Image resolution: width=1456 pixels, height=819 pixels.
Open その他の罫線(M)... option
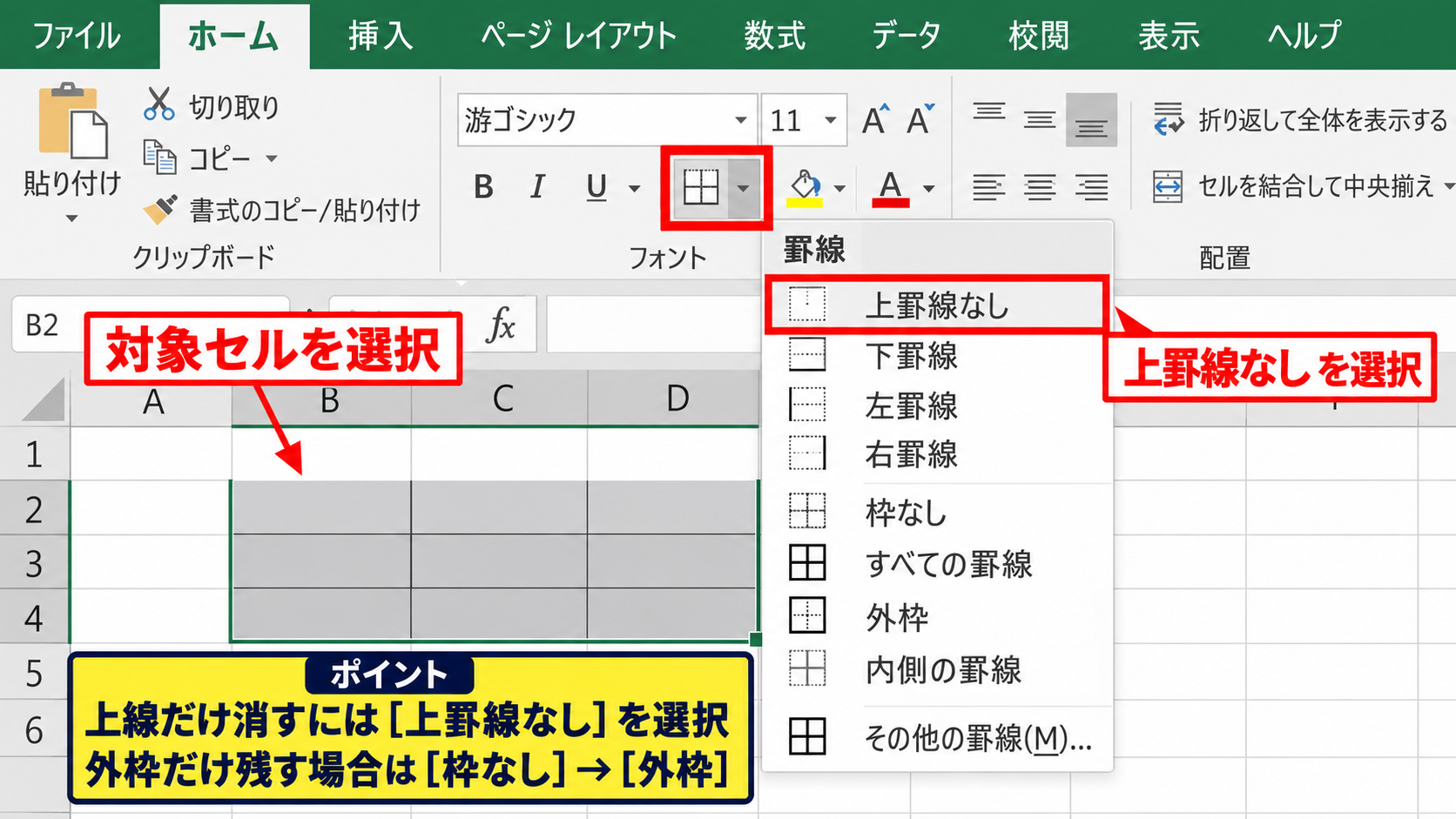(937, 737)
